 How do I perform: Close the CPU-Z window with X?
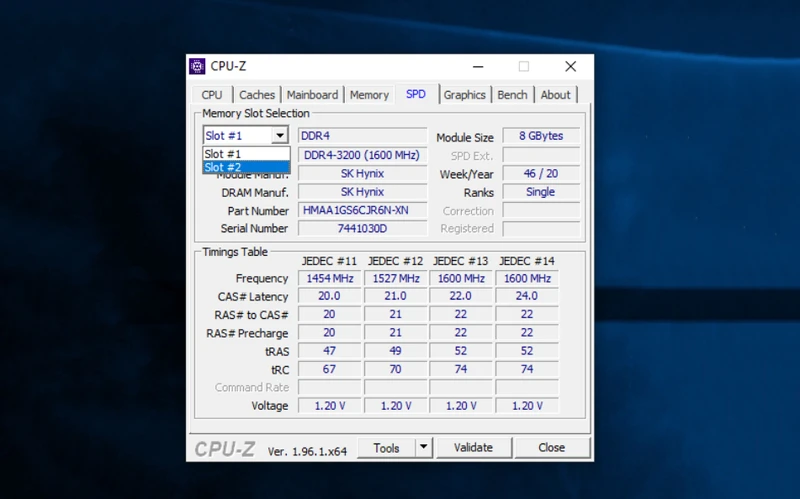(570, 66)
